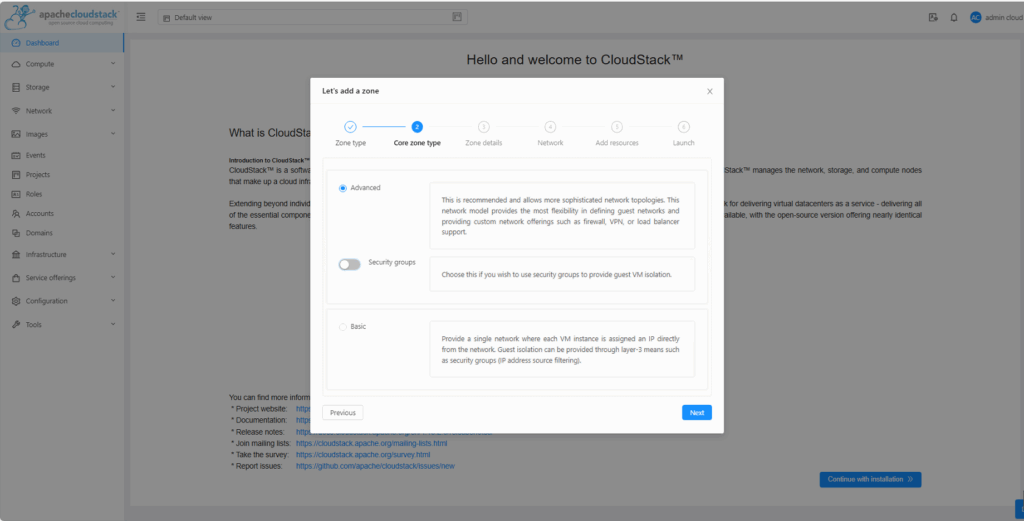Expand the Infrastructure menu chevron

[112, 254]
